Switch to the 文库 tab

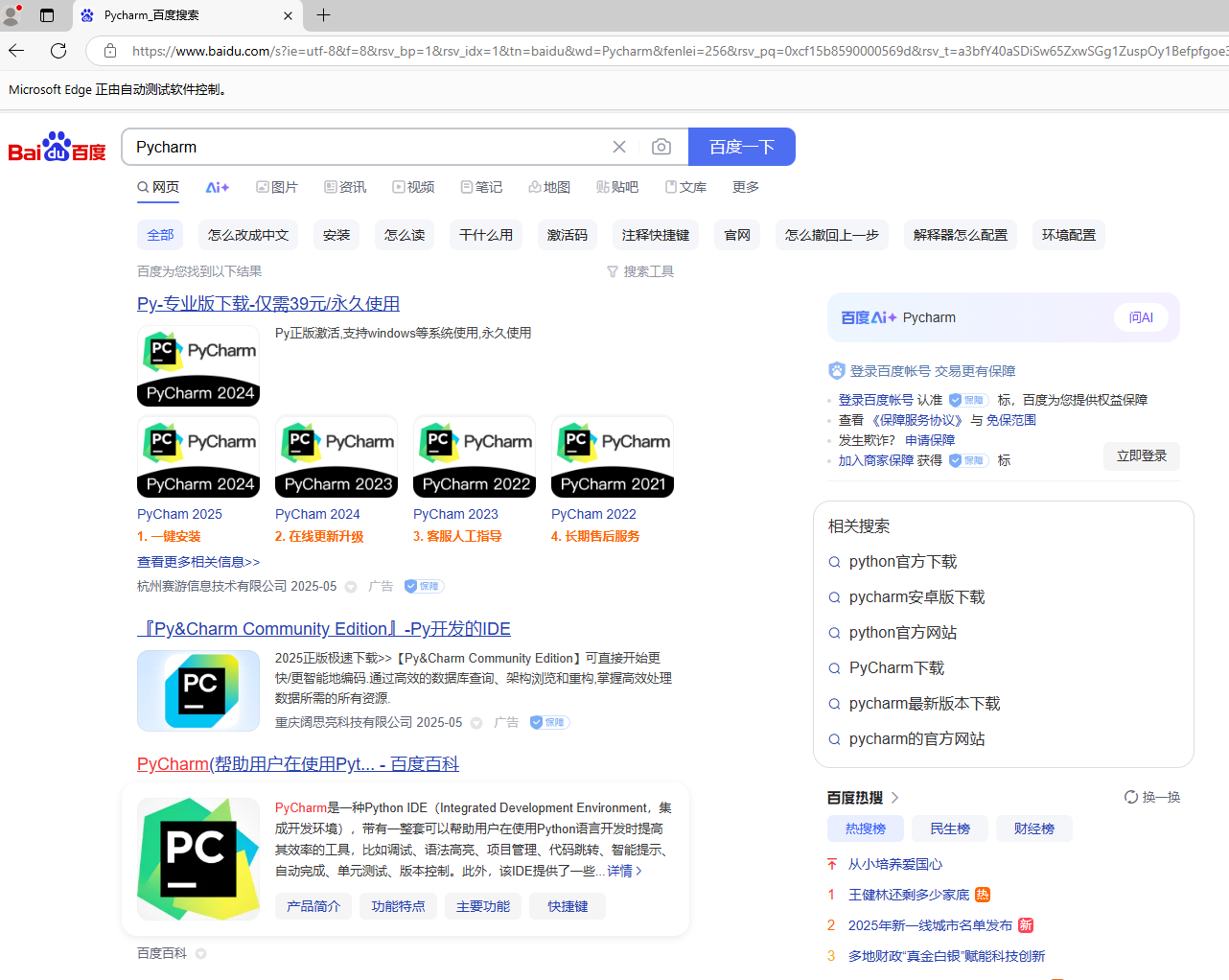point(685,187)
